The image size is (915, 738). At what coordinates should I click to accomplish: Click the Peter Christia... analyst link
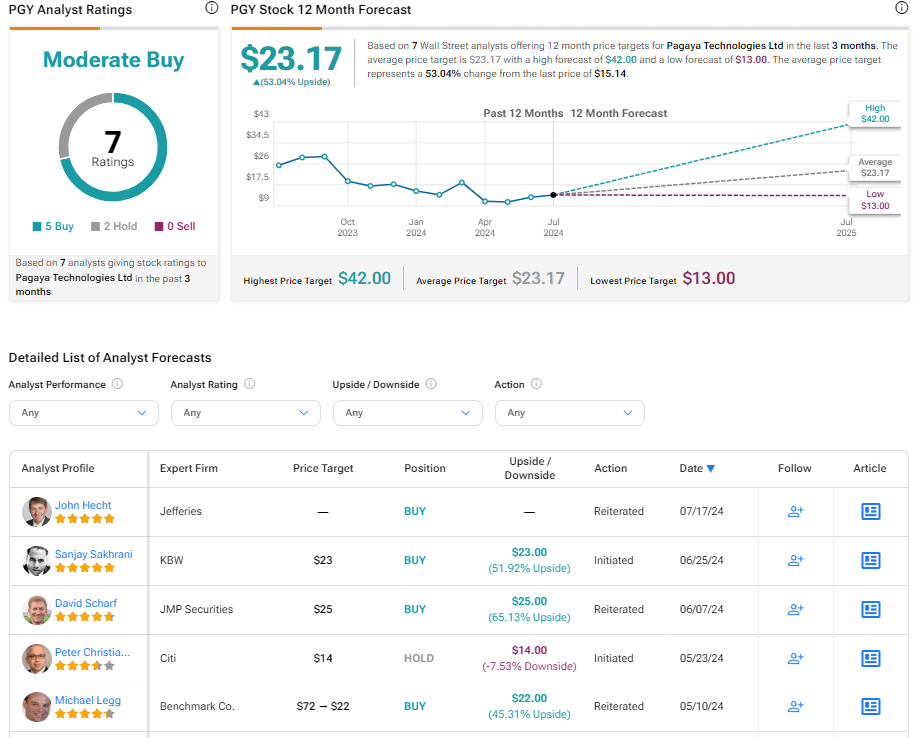coord(92,652)
